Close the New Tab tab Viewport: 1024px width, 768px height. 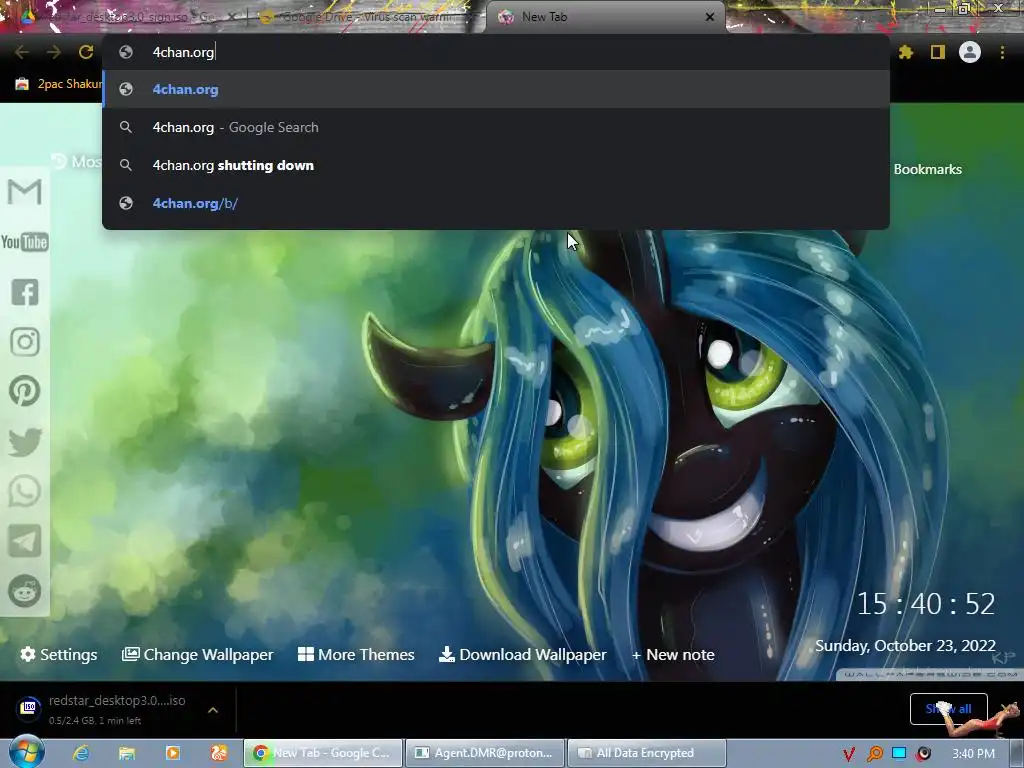coord(710,17)
